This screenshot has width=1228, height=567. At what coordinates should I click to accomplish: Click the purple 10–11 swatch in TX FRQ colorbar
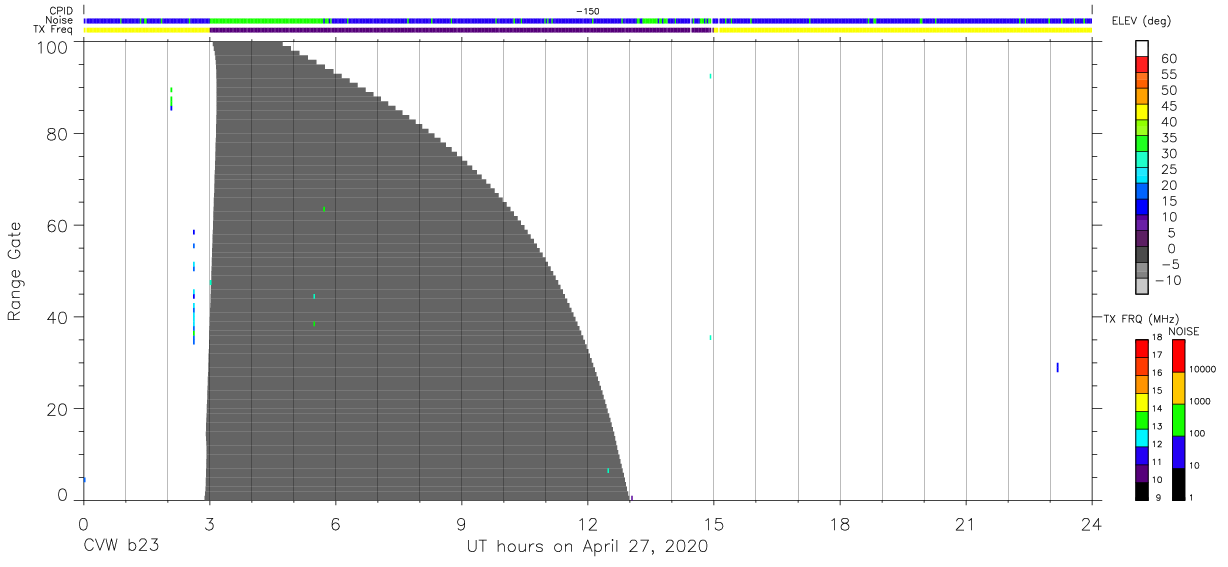click(1141, 473)
